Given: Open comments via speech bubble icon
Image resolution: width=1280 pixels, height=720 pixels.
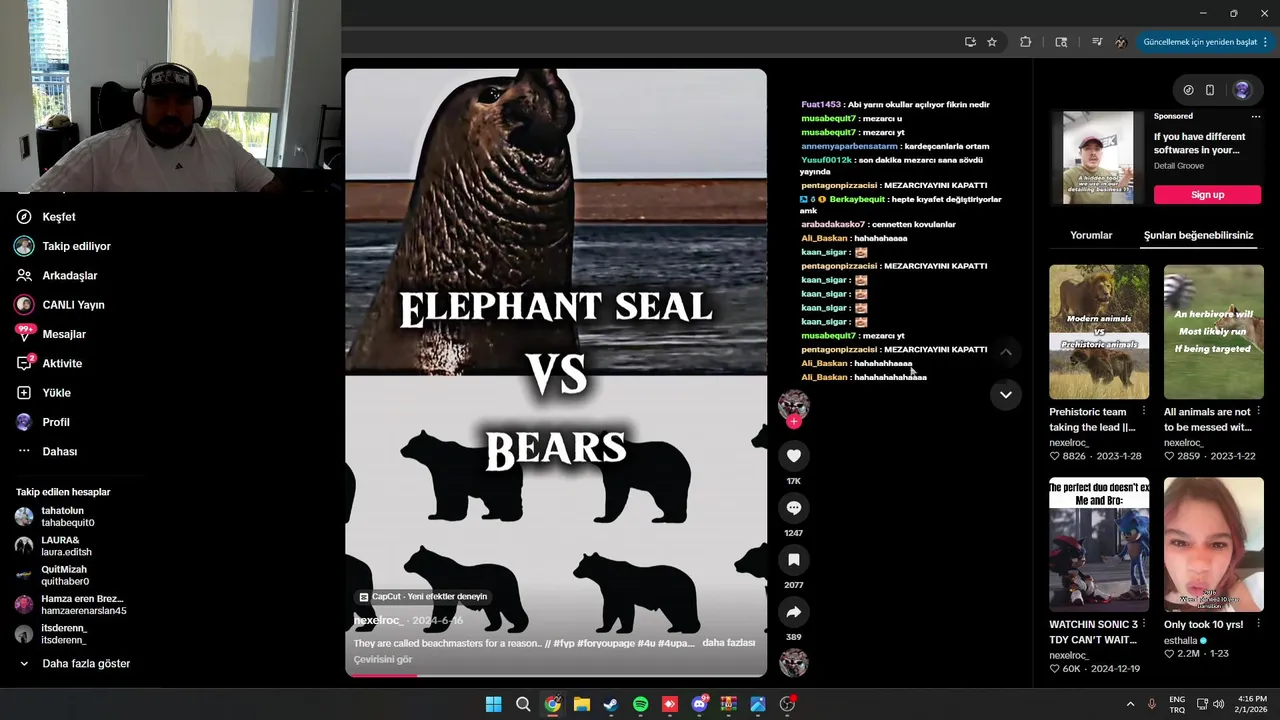Looking at the screenshot, I should tap(793, 508).
